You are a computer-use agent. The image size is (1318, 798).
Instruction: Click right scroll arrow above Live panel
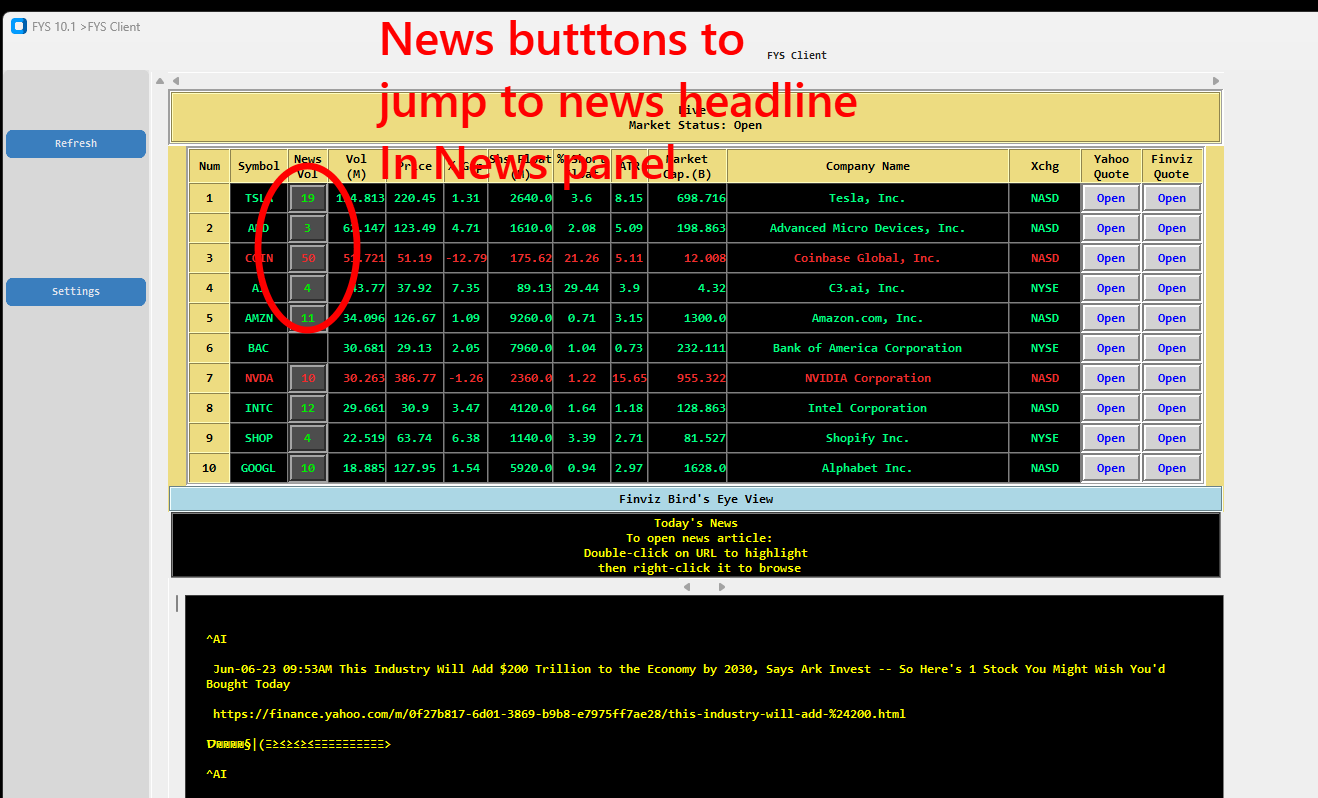(1216, 81)
